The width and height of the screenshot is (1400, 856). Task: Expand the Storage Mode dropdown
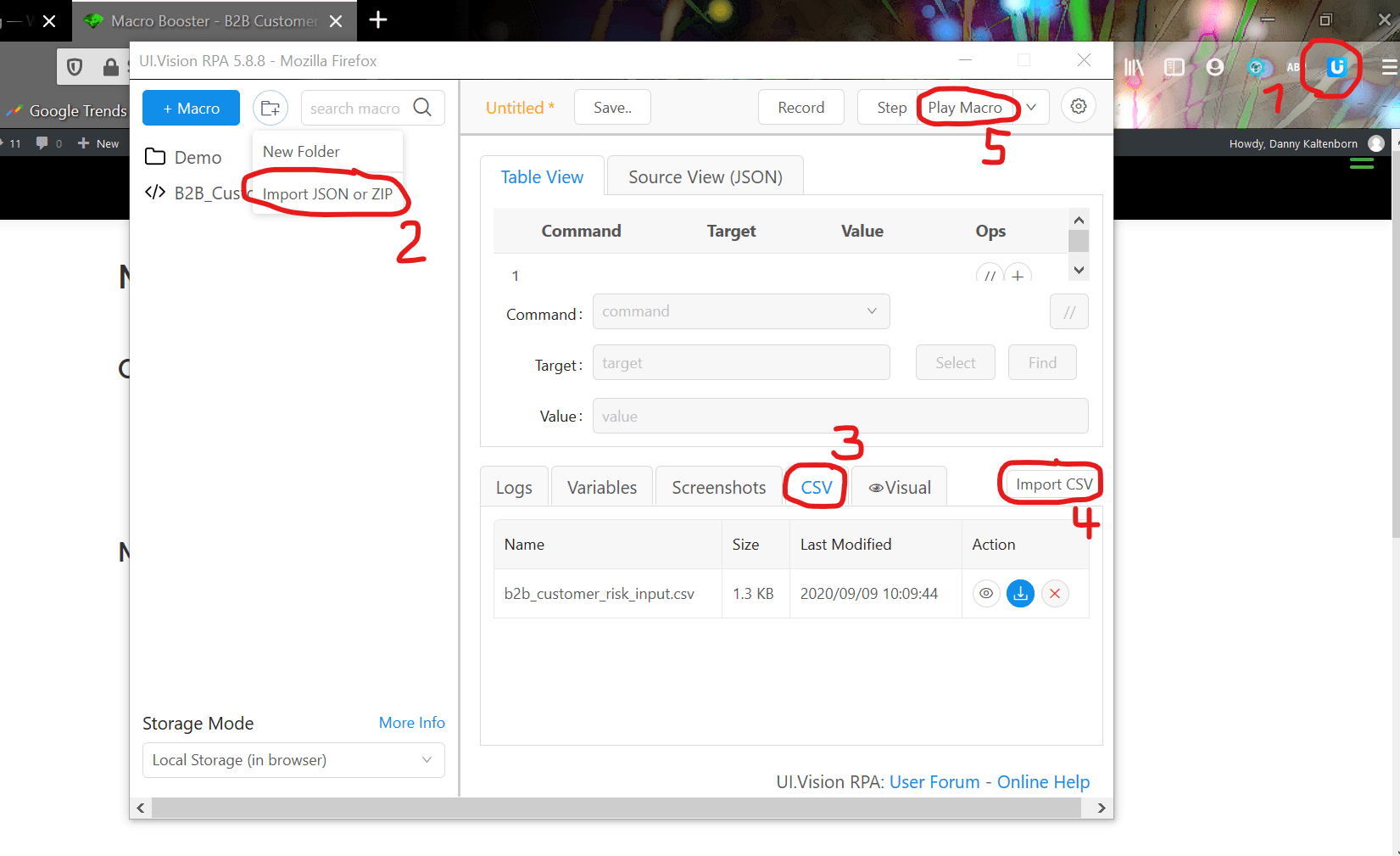pyautogui.click(x=293, y=760)
